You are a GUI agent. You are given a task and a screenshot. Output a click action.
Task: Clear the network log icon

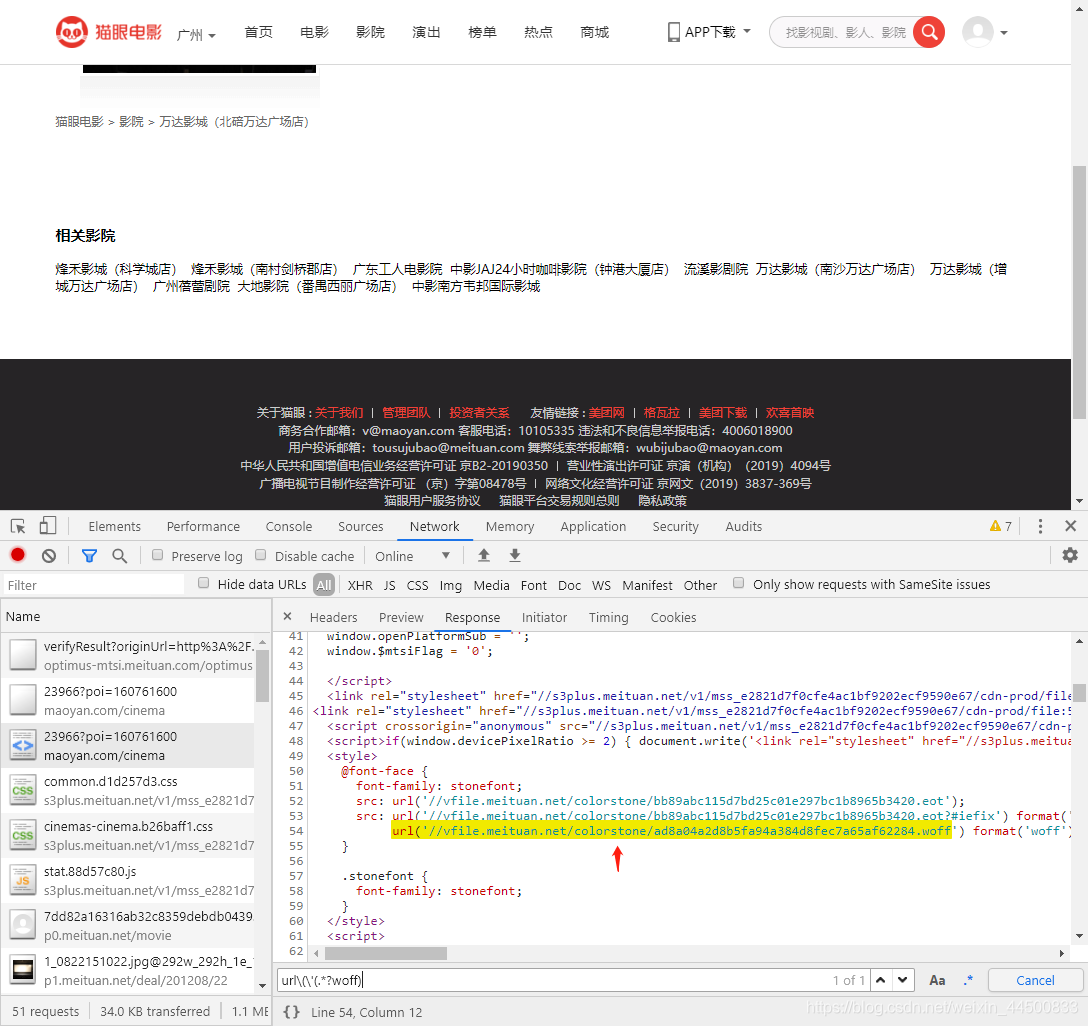pos(49,556)
